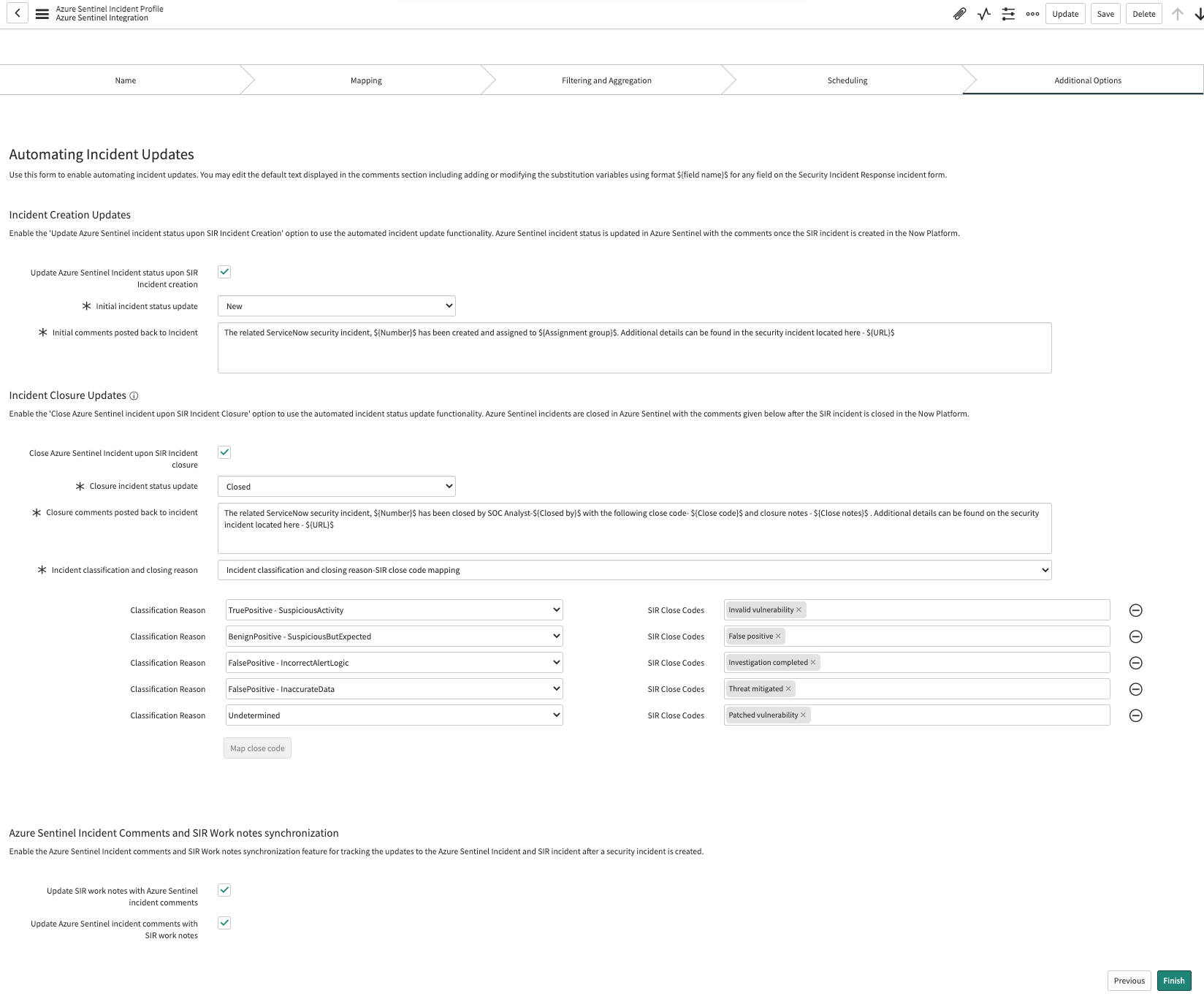Click the Automating Incident Updates heading
Screen dimensions: 1204x996
point(102,154)
